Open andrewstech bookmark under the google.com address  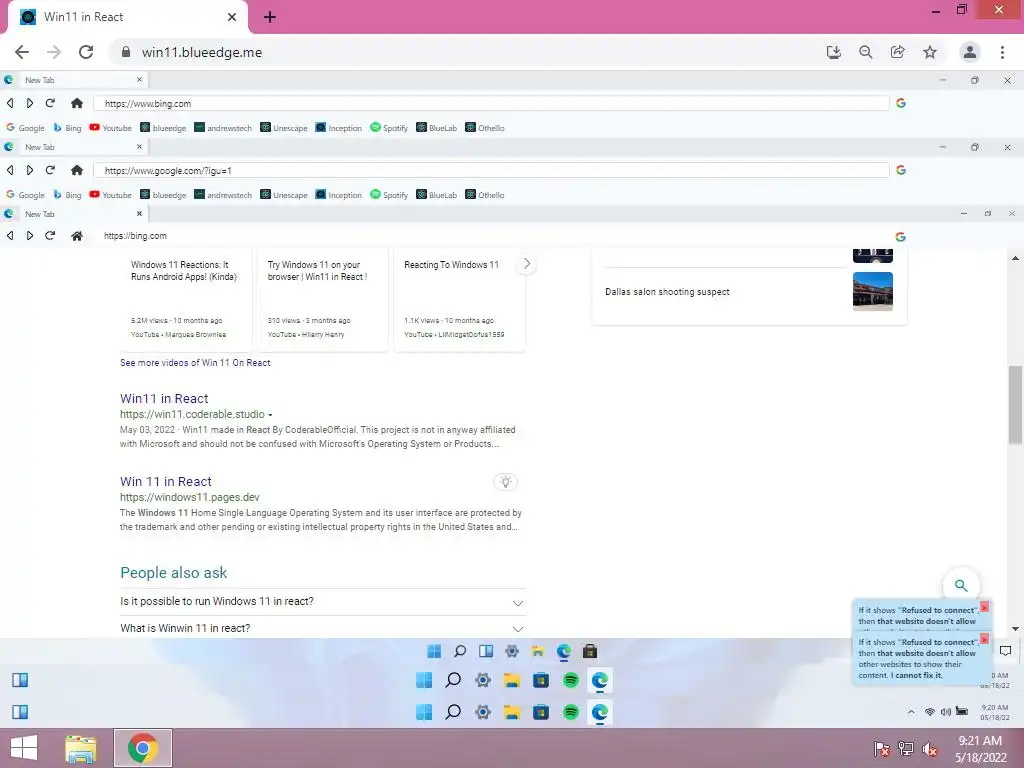223,195
